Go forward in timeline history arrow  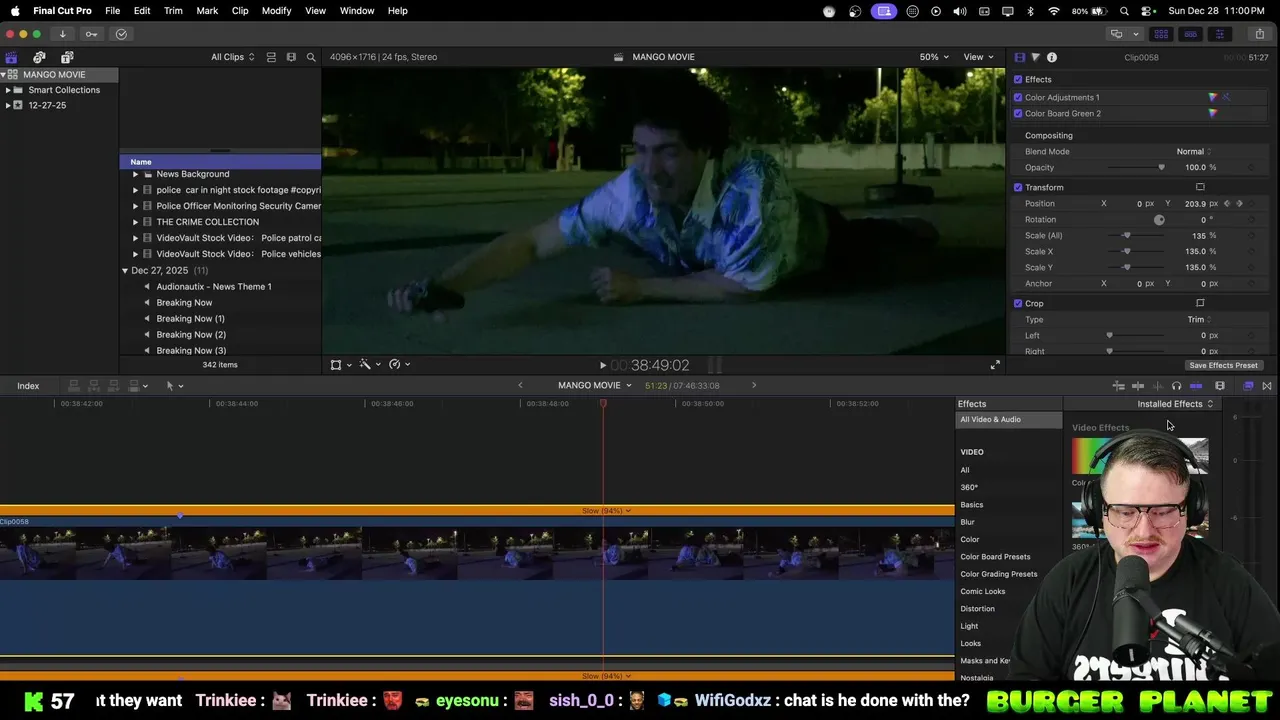754,385
